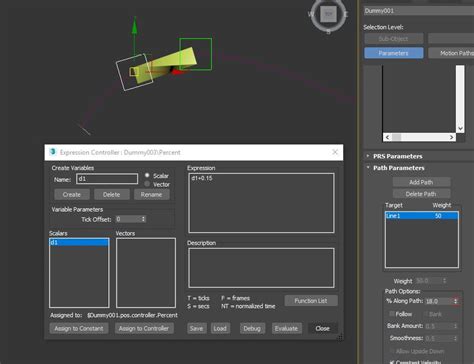This screenshot has width=474, height=364.
Task: Click the Tick Offset spinner arrows
Action: (143, 219)
